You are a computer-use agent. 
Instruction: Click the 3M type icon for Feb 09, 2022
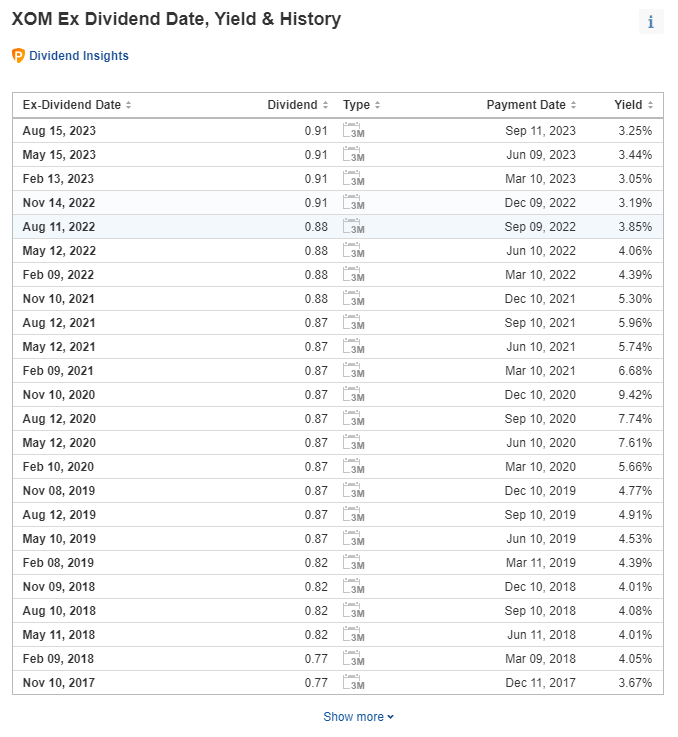pos(354,274)
